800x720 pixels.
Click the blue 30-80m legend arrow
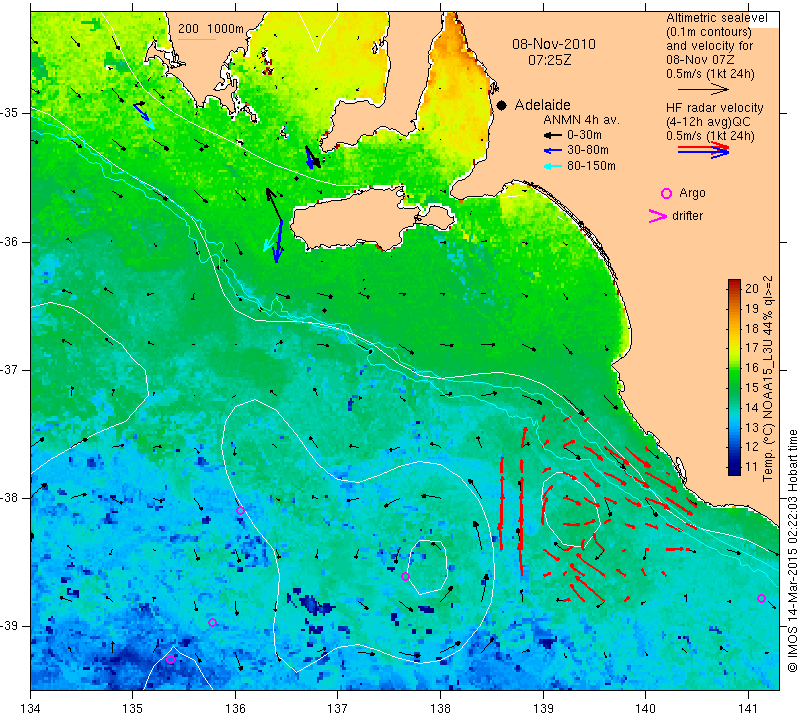pyautogui.click(x=552, y=151)
